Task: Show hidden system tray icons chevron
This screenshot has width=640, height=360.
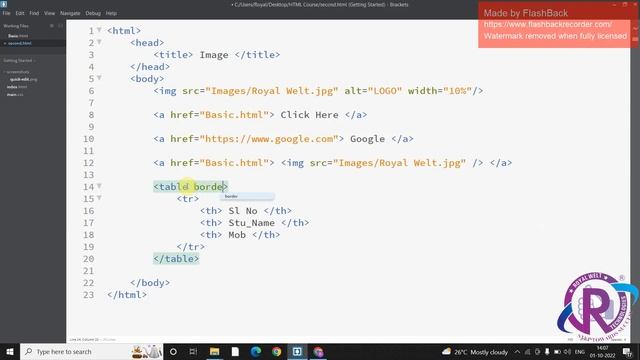Action: tap(517, 352)
